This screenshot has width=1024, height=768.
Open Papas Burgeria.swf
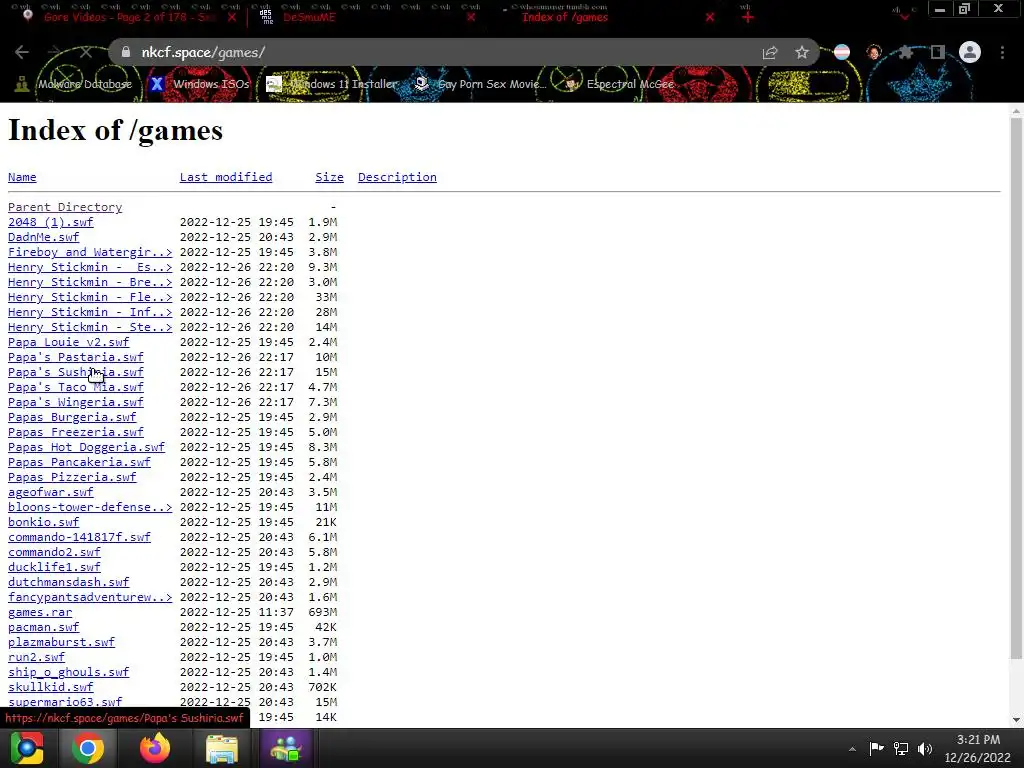72,417
